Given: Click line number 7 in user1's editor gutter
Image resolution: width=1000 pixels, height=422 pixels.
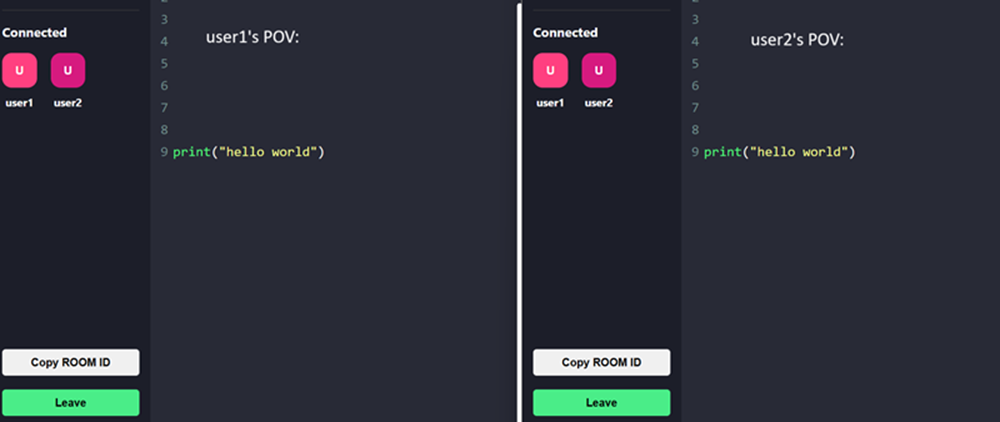Looking at the screenshot, I should click(163, 108).
